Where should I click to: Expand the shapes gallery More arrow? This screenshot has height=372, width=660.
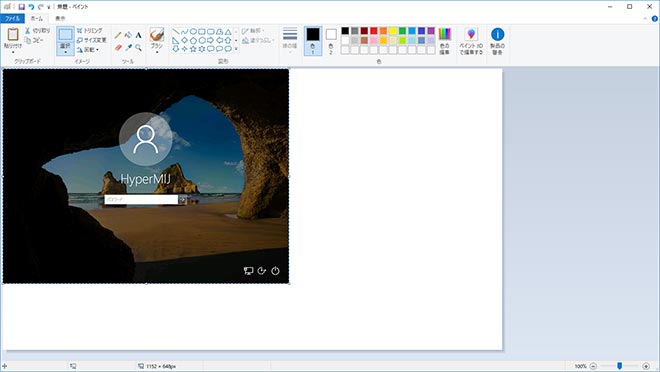236,49
